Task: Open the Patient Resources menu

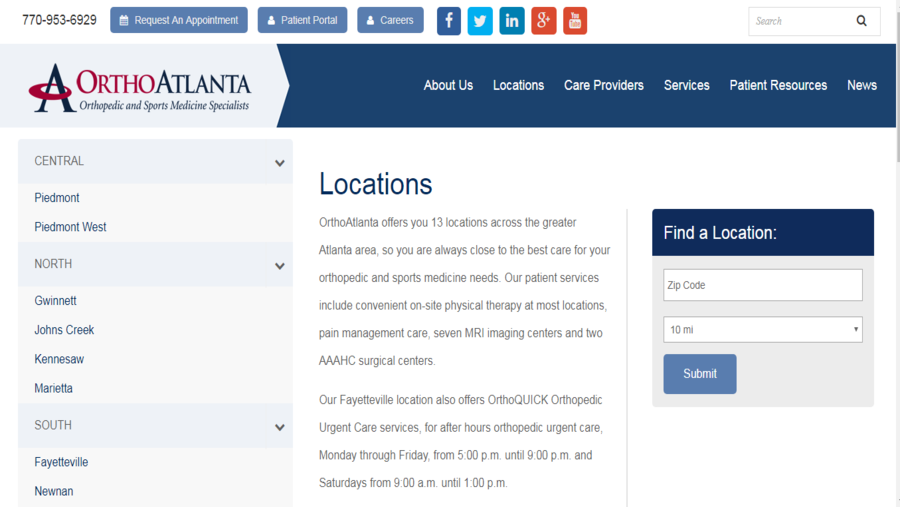Action: point(778,85)
